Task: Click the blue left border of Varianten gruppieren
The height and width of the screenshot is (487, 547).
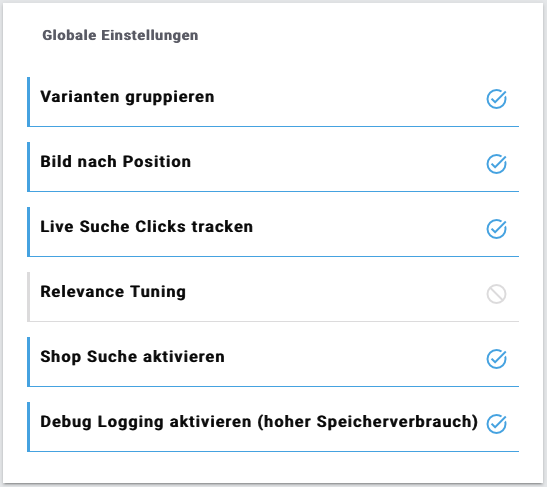Action: 29,102
